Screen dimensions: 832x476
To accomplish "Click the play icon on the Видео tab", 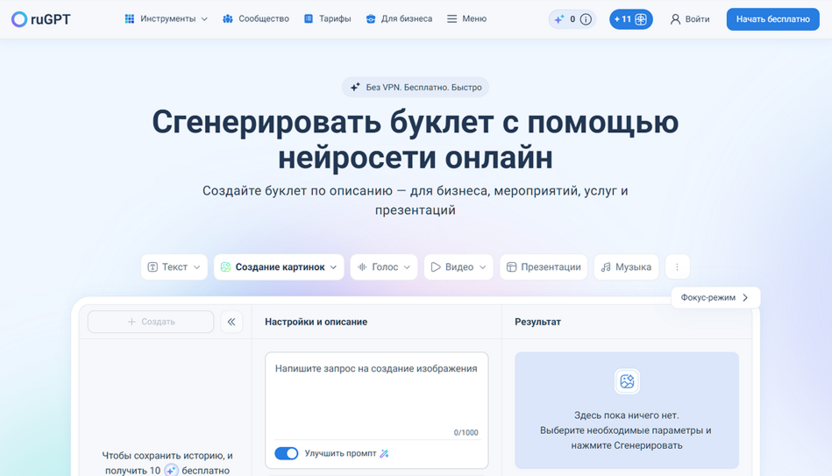I will pyautogui.click(x=436, y=267).
